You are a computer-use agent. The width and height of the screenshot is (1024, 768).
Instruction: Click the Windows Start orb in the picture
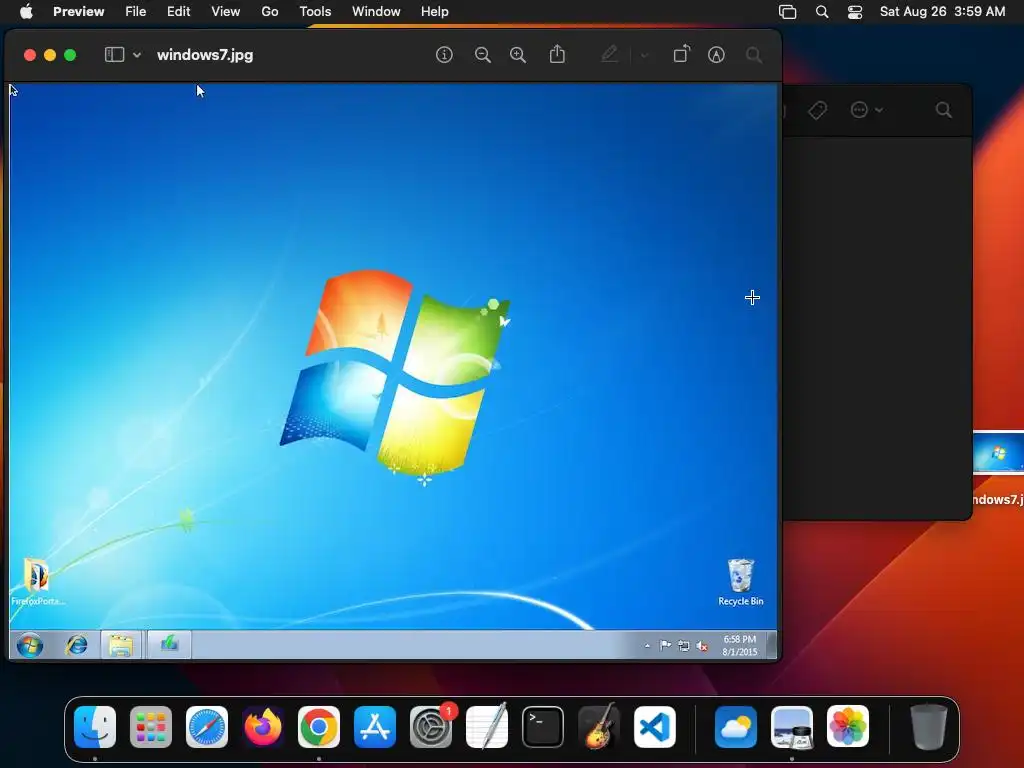tap(29, 645)
